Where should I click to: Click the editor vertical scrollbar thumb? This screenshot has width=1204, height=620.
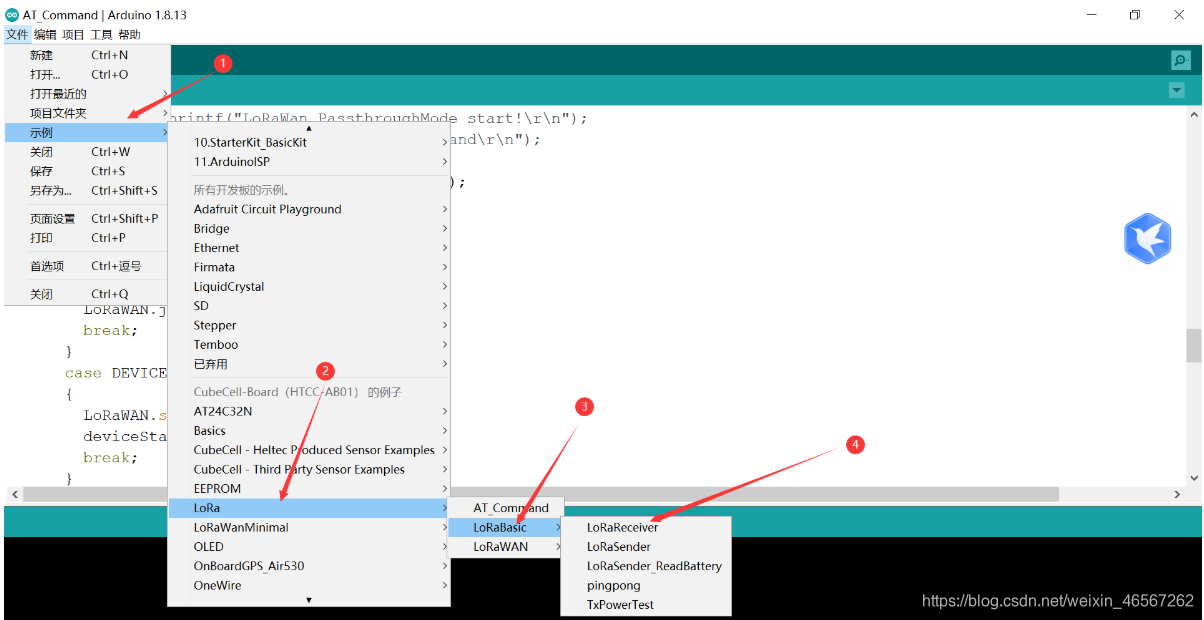(x=1193, y=346)
